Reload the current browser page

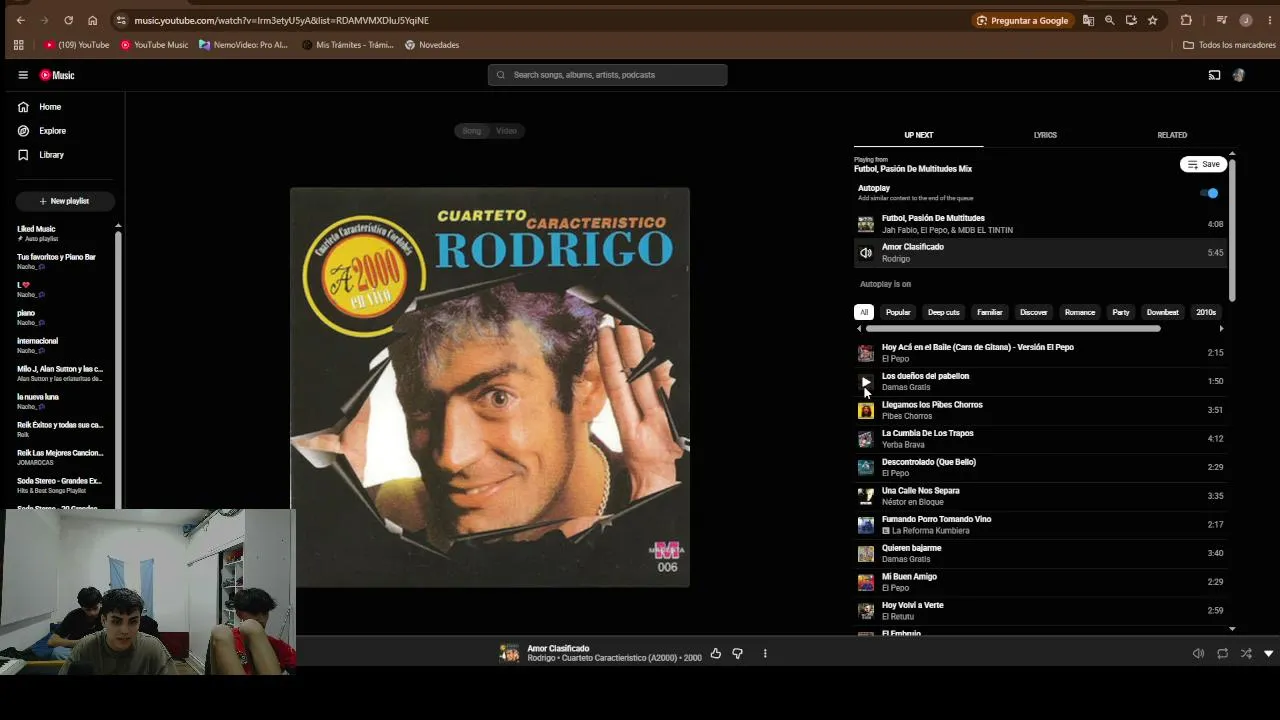point(68,20)
